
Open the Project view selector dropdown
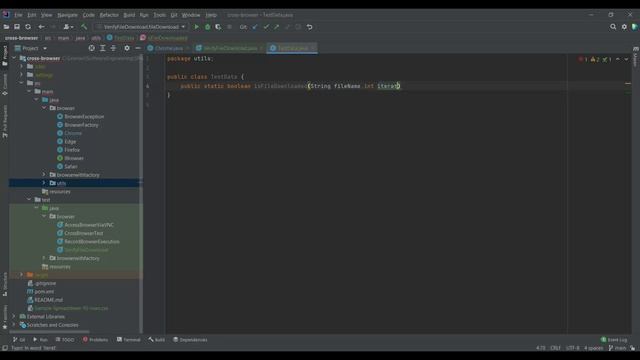tap(31, 48)
